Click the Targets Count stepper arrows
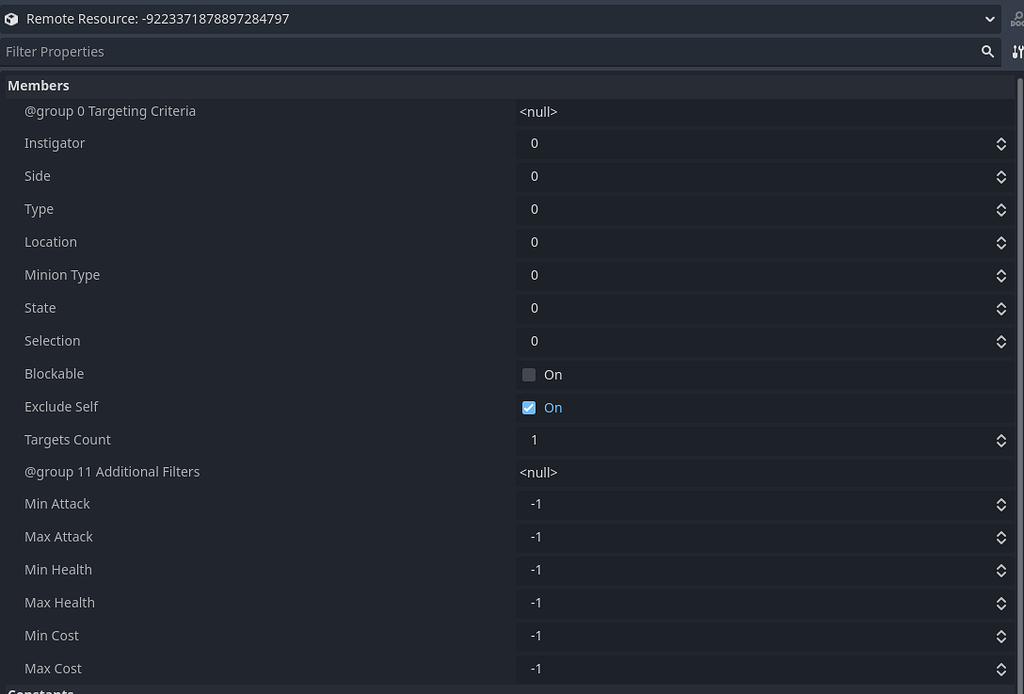 tap(1000, 441)
